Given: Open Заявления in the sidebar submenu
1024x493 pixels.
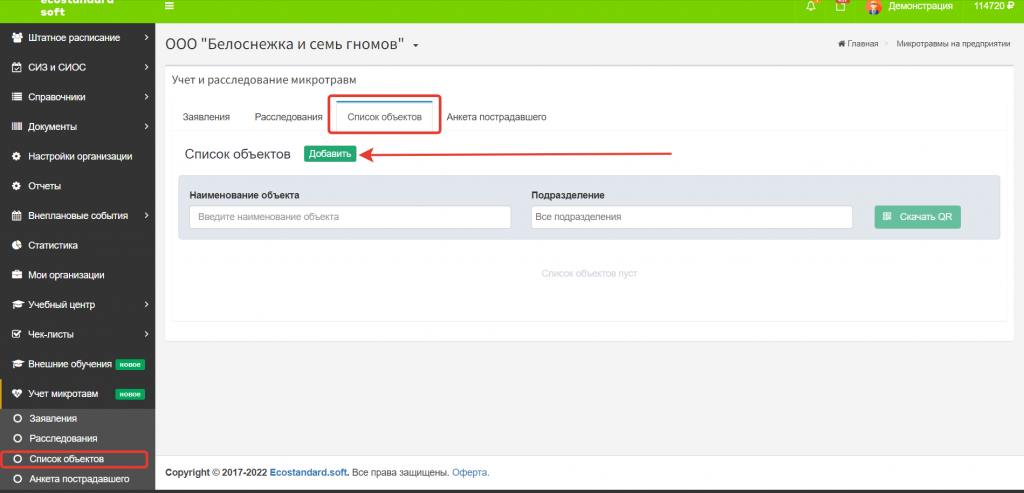Looking at the screenshot, I should 53,419.
